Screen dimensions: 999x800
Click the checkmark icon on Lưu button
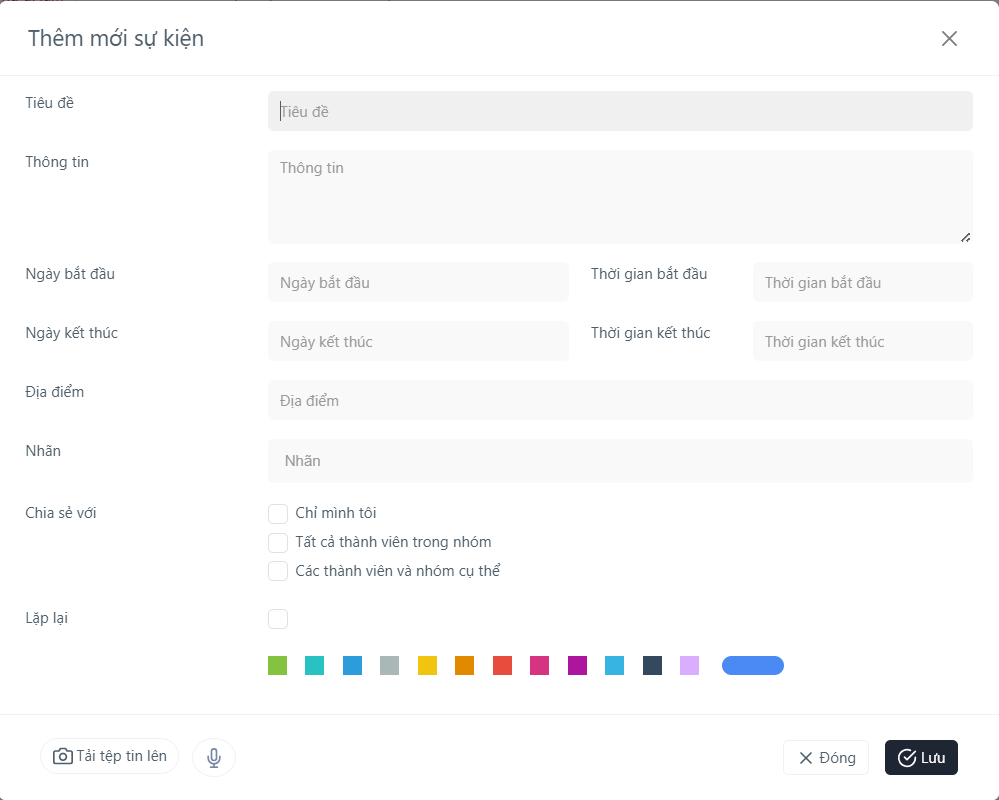(x=907, y=758)
